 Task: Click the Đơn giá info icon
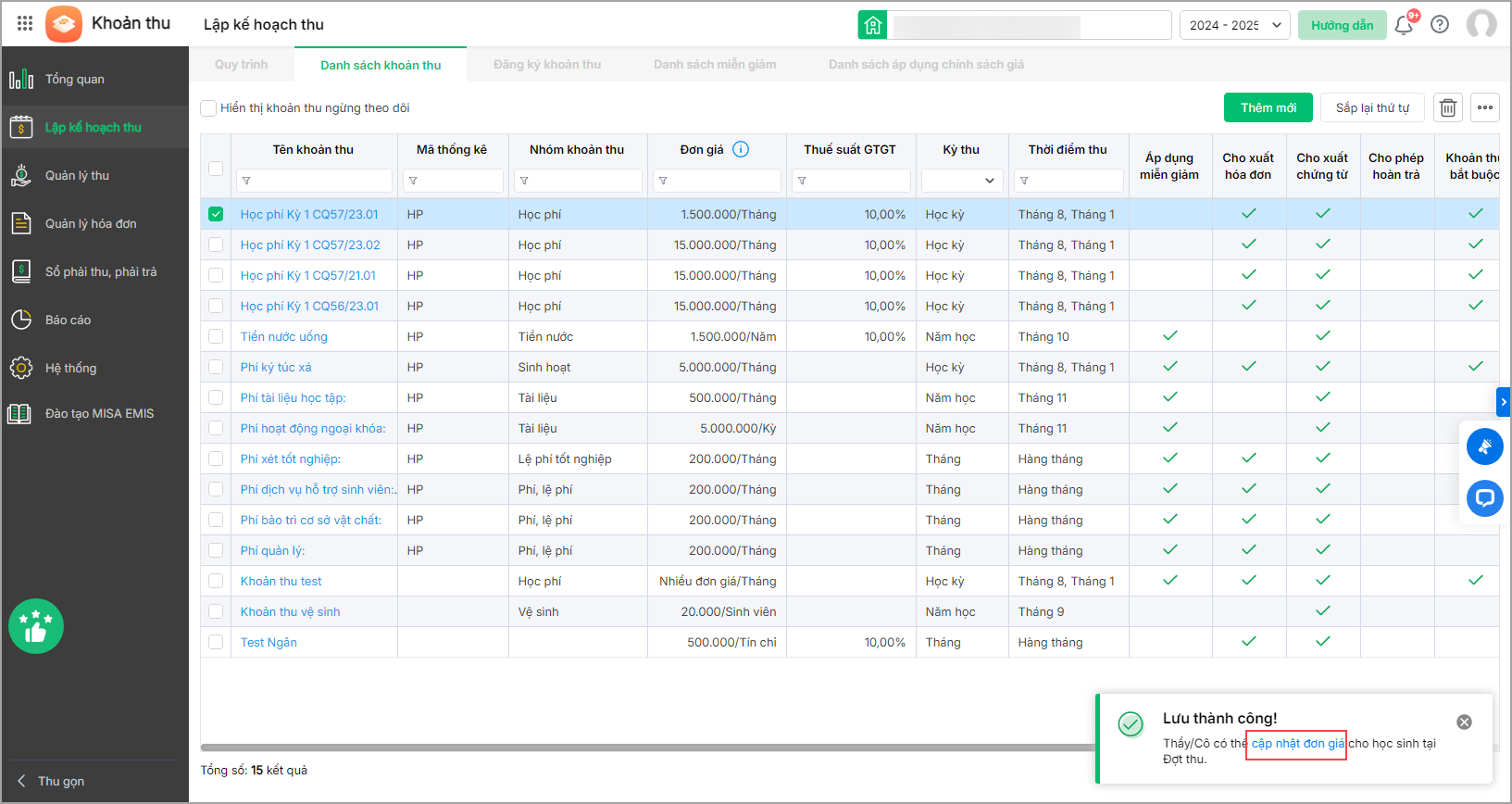pos(741,149)
